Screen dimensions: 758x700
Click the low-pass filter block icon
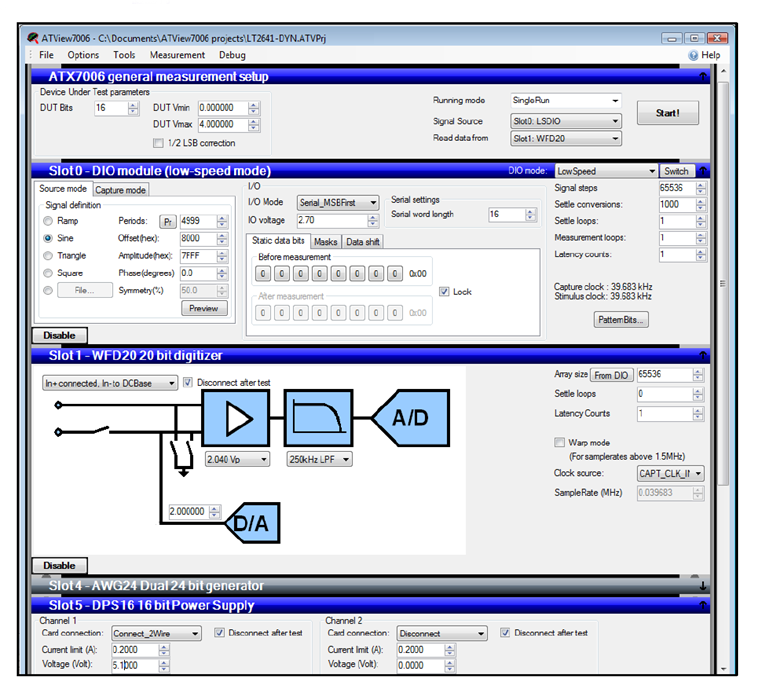pyautogui.click(x=319, y=418)
